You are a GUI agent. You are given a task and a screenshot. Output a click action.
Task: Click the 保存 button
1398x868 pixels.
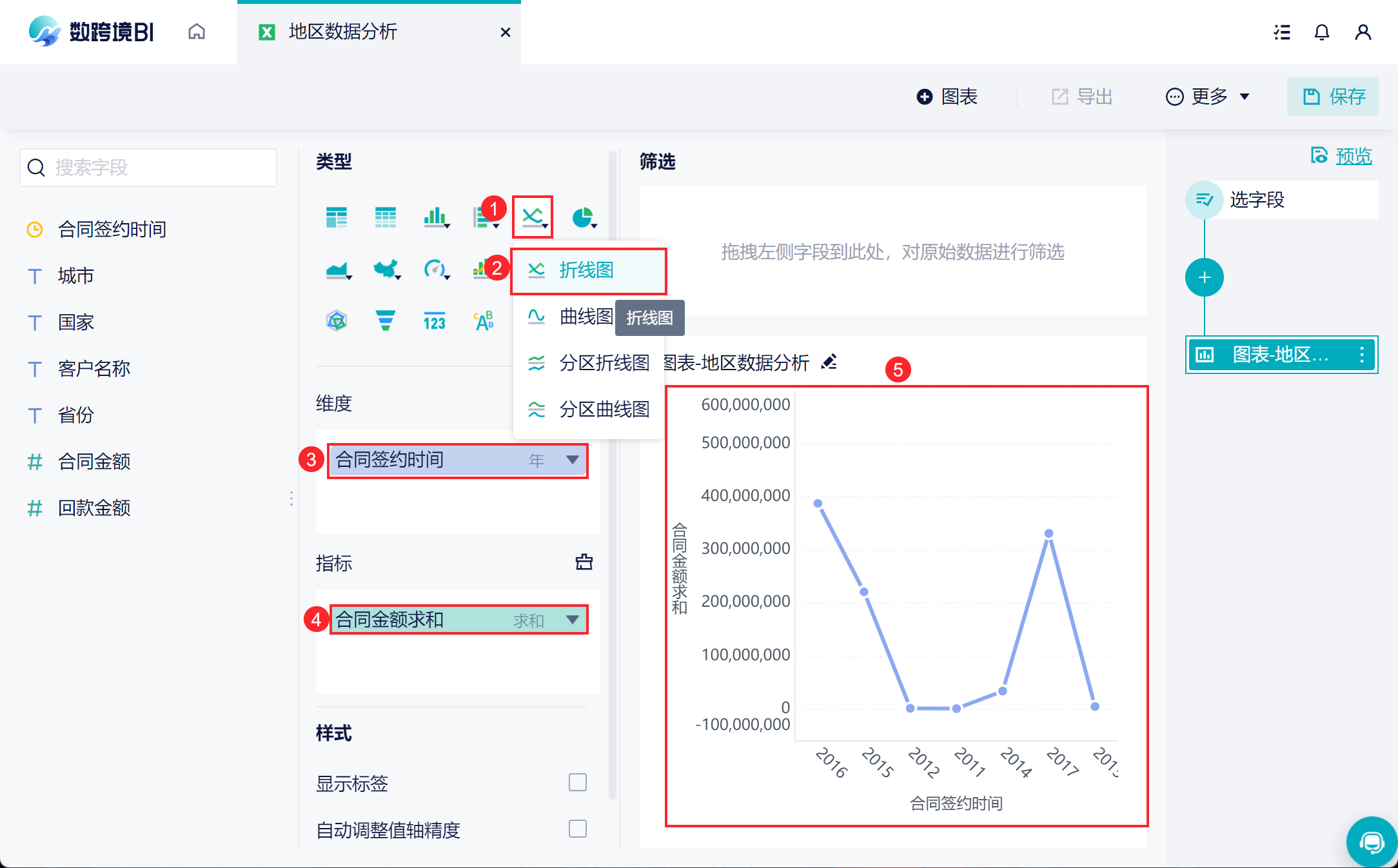coord(1333,97)
